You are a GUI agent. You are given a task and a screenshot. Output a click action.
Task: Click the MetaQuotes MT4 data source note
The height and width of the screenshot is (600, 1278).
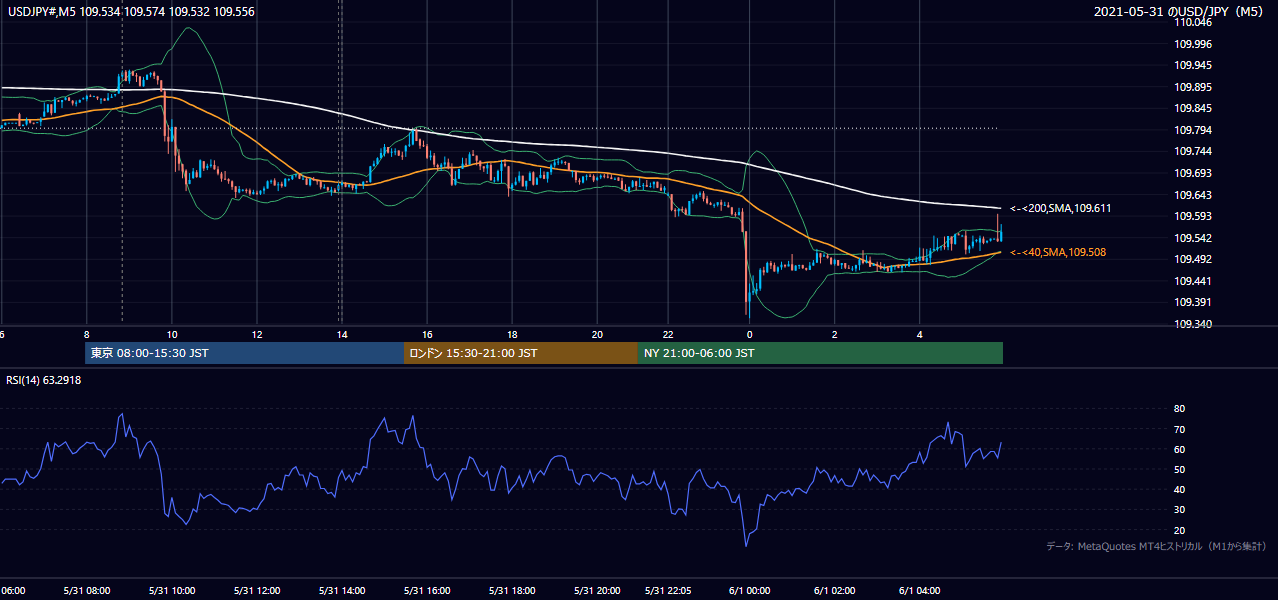(1156, 546)
